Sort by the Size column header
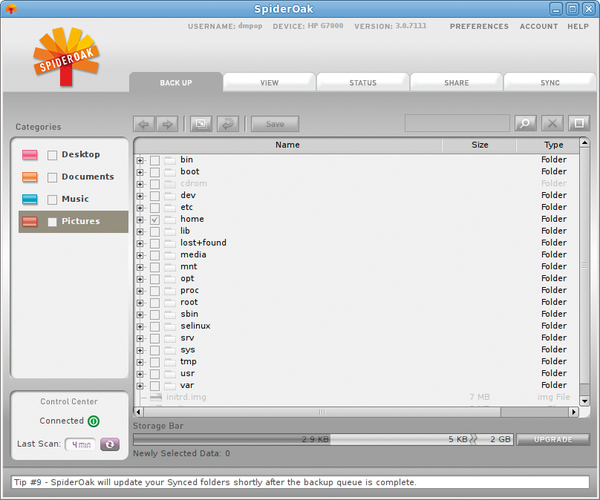Screen dimensions: 600x500 pyautogui.click(x=479, y=145)
